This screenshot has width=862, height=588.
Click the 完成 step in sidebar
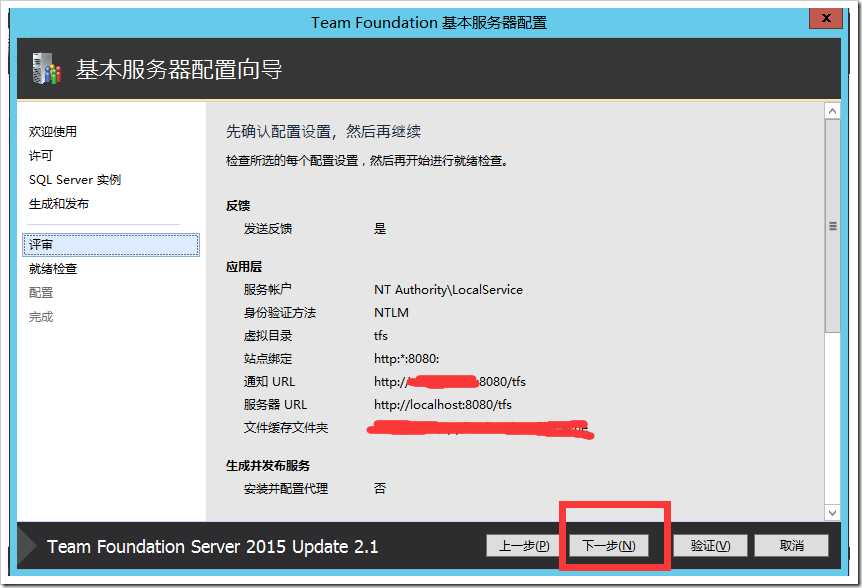coord(41,317)
